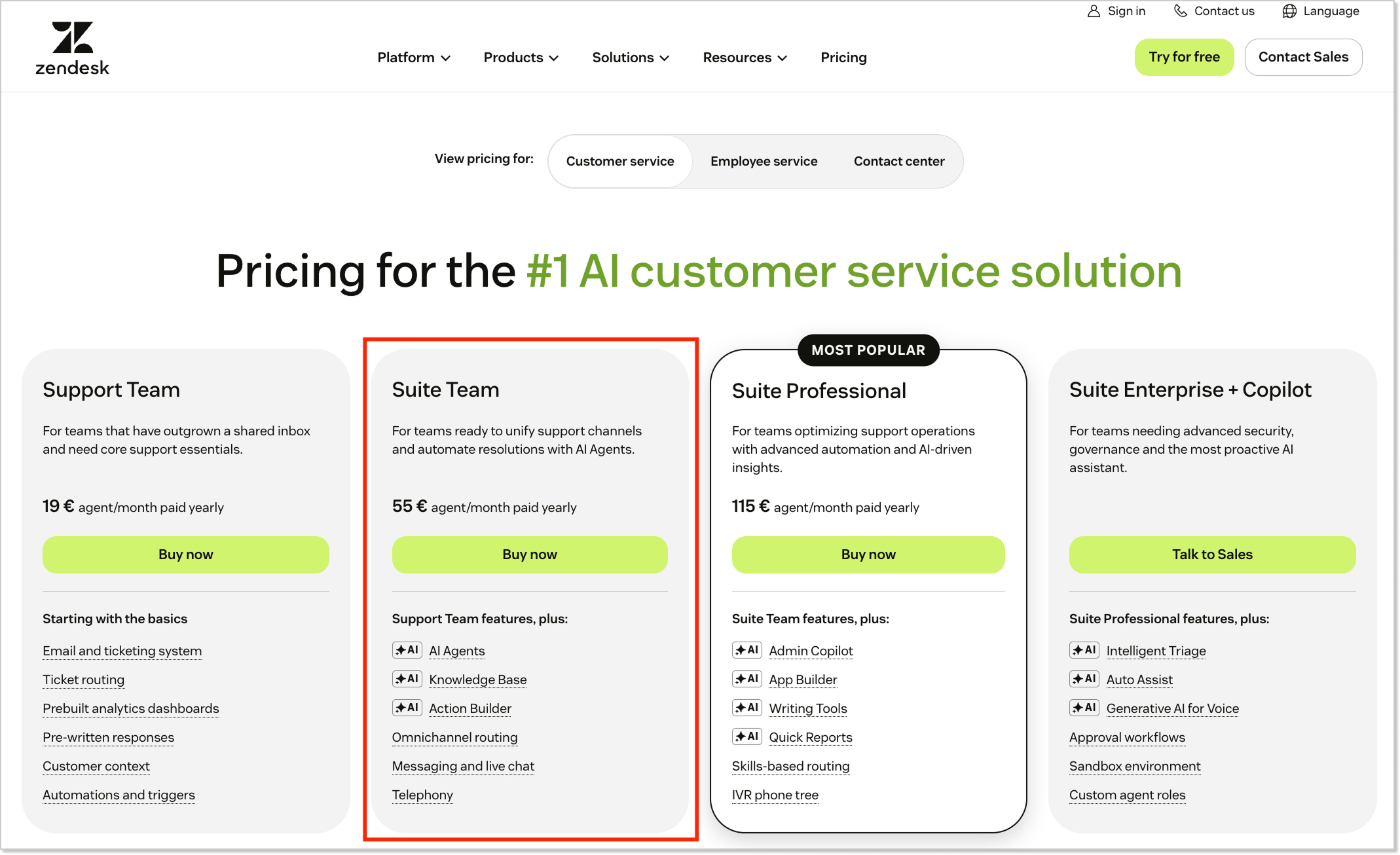Click the AI badge beside Knowledge Base
Viewport: 1400px width, 855px height.
pyautogui.click(x=407, y=679)
